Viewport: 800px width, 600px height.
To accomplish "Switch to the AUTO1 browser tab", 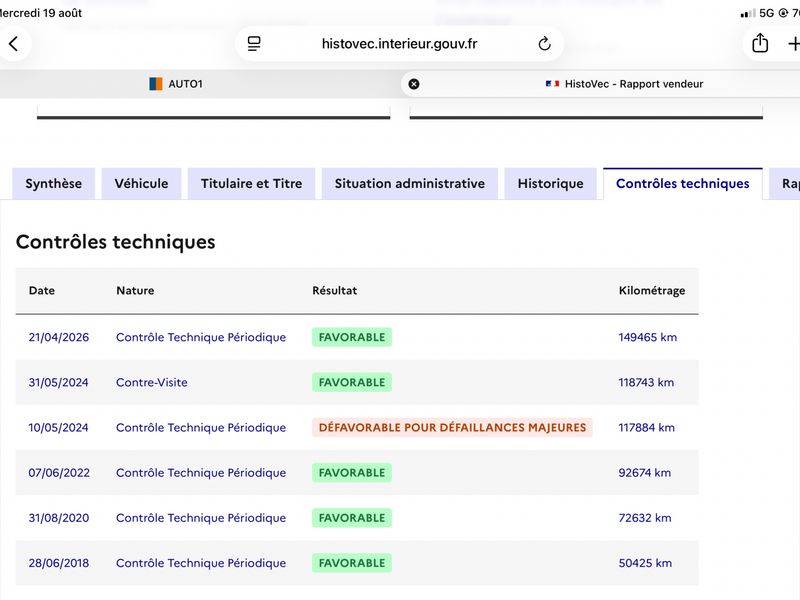I will click(x=176, y=84).
